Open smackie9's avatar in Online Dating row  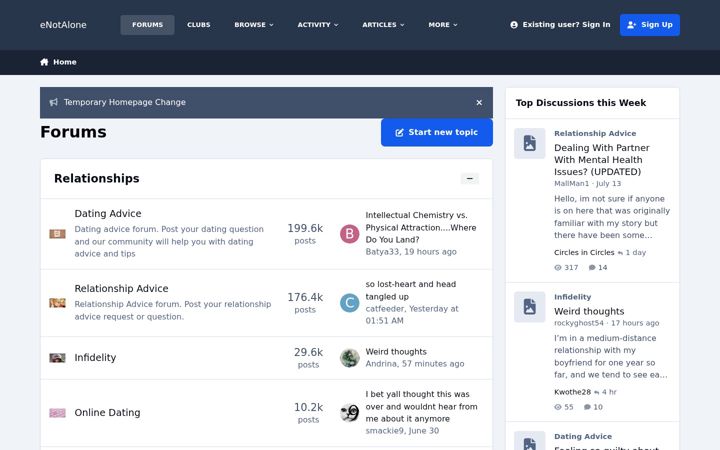(349, 413)
